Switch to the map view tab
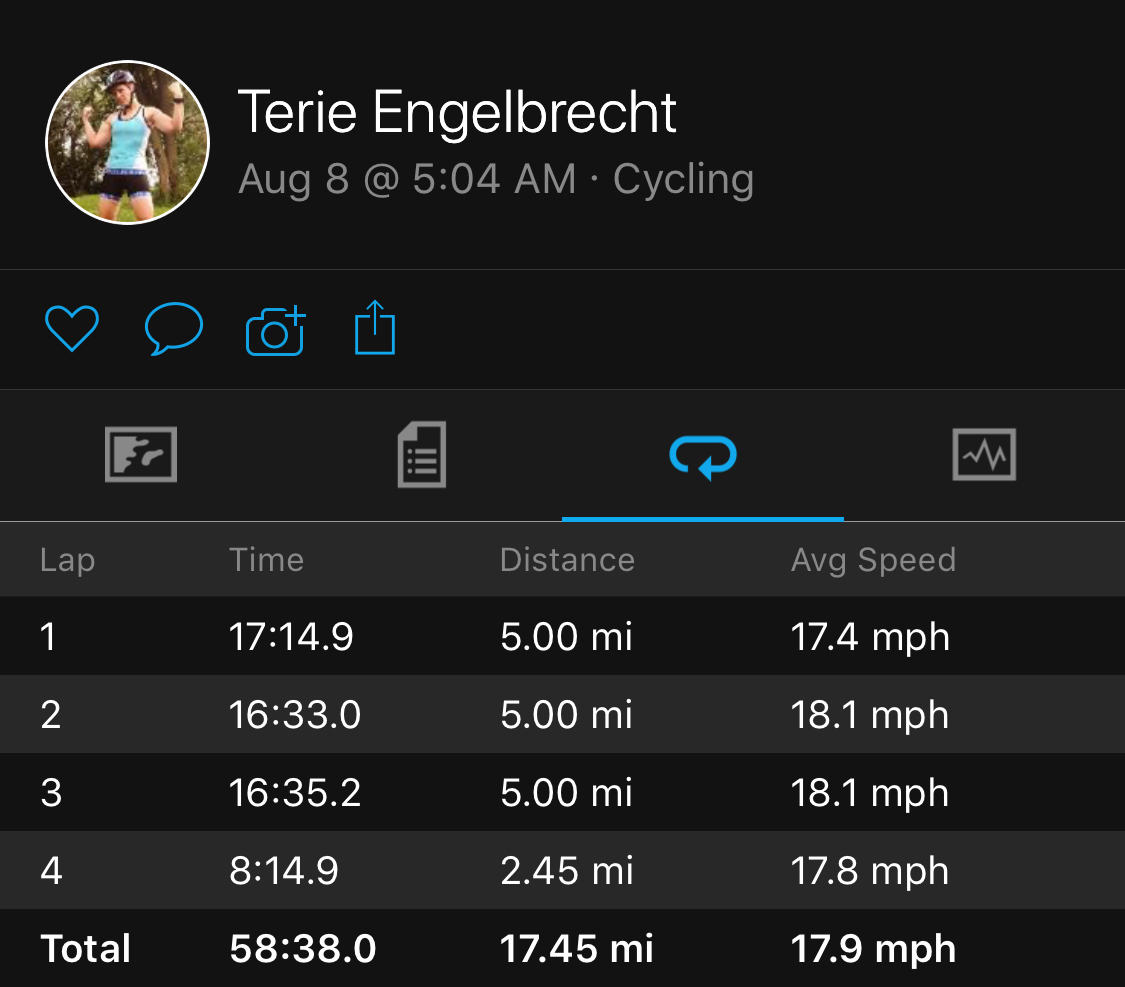Viewport: 1125px width, 987px height. click(141, 455)
